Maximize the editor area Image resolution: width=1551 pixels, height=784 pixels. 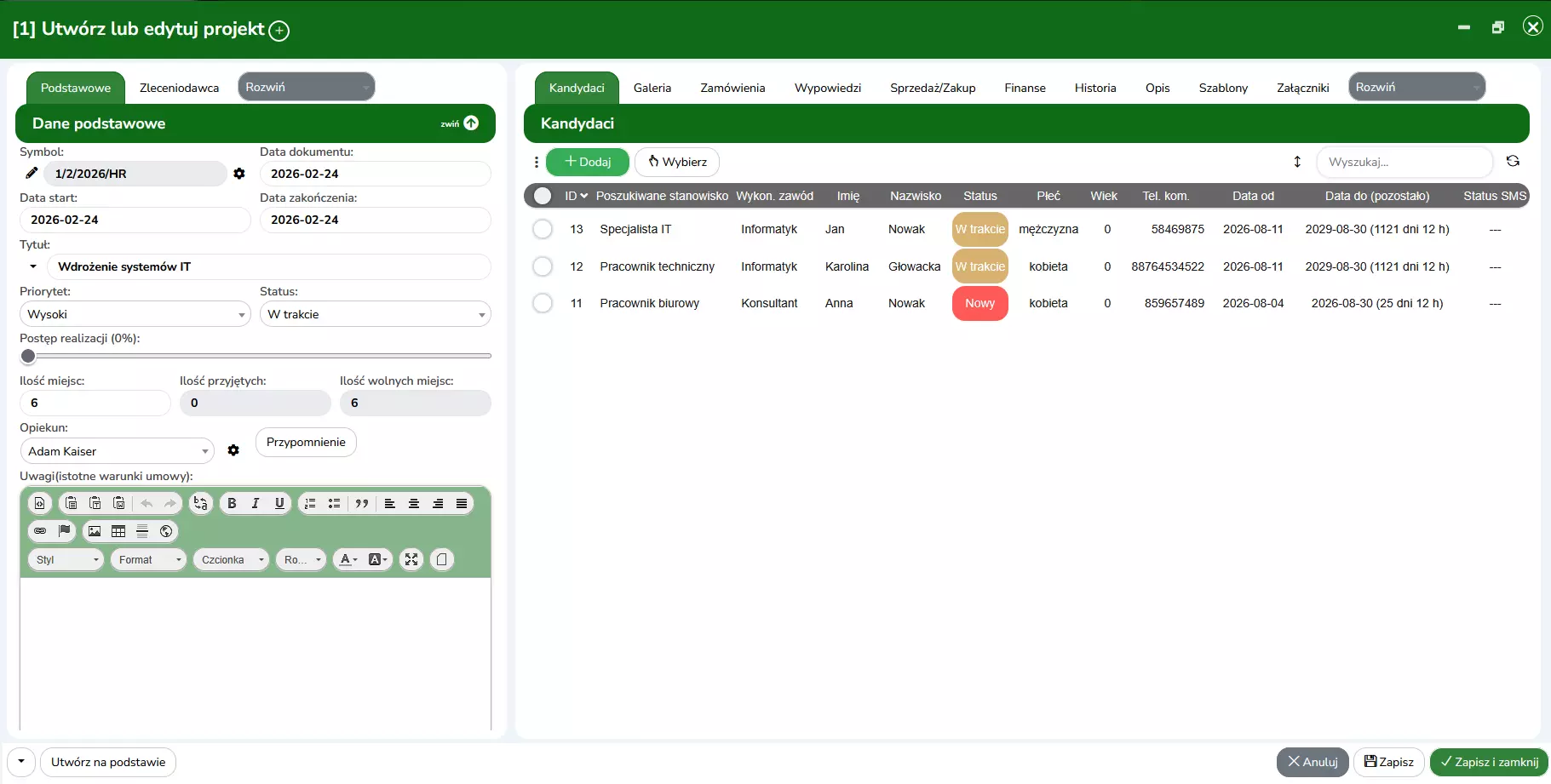pos(411,559)
